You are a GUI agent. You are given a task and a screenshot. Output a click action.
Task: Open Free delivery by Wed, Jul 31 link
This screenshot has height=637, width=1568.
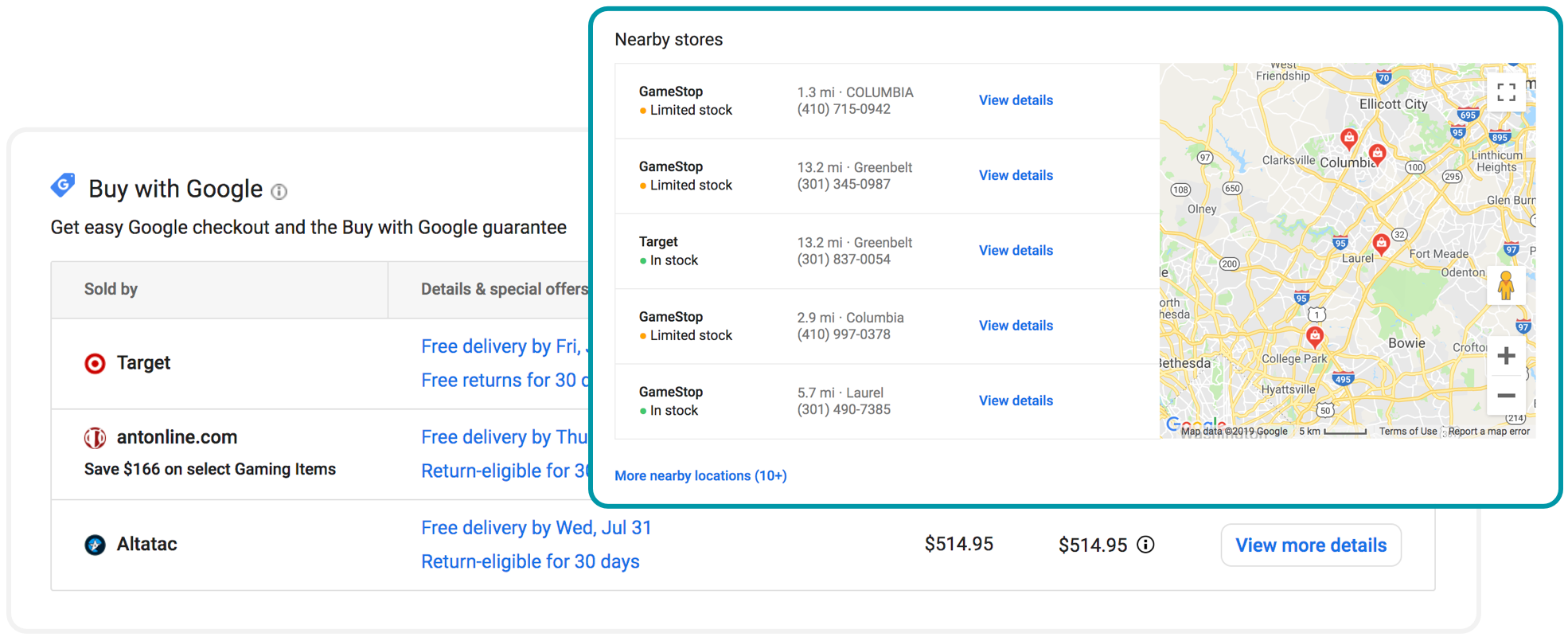pyautogui.click(x=536, y=528)
